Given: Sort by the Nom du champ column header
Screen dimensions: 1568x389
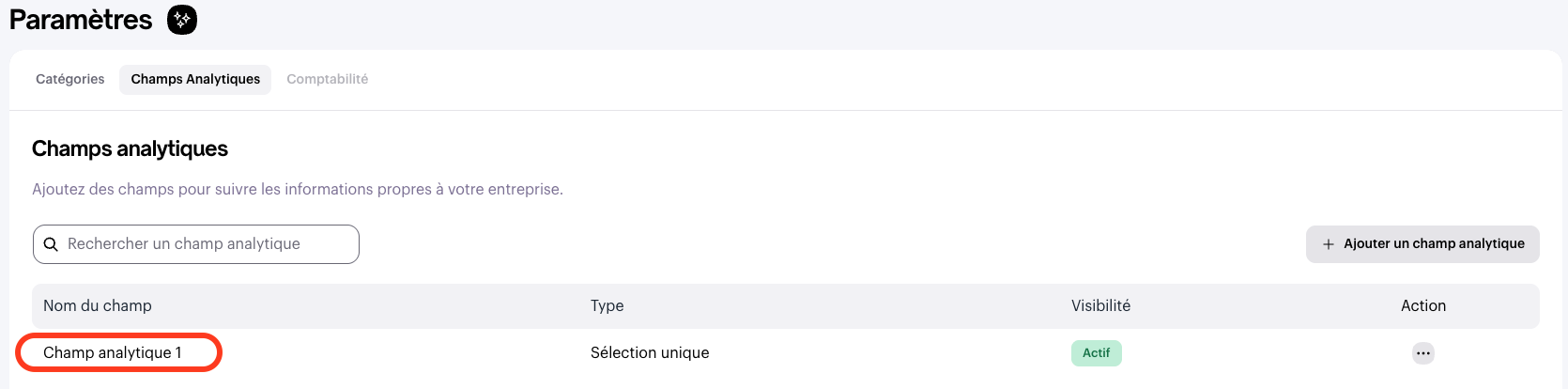Looking at the screenshot, I should tap(98, 306).
